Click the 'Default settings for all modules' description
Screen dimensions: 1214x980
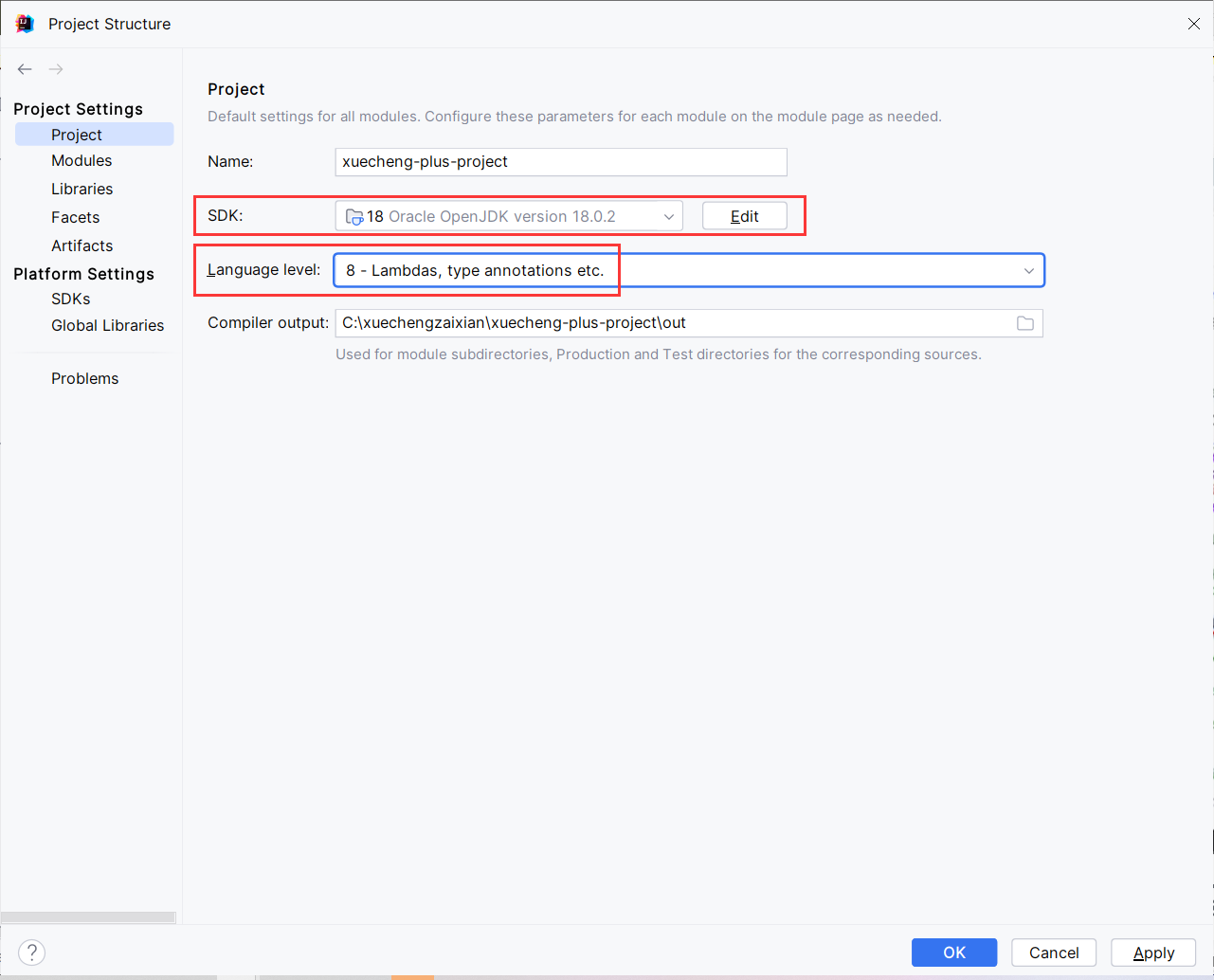pyautogui.click(x=574, y=117)
